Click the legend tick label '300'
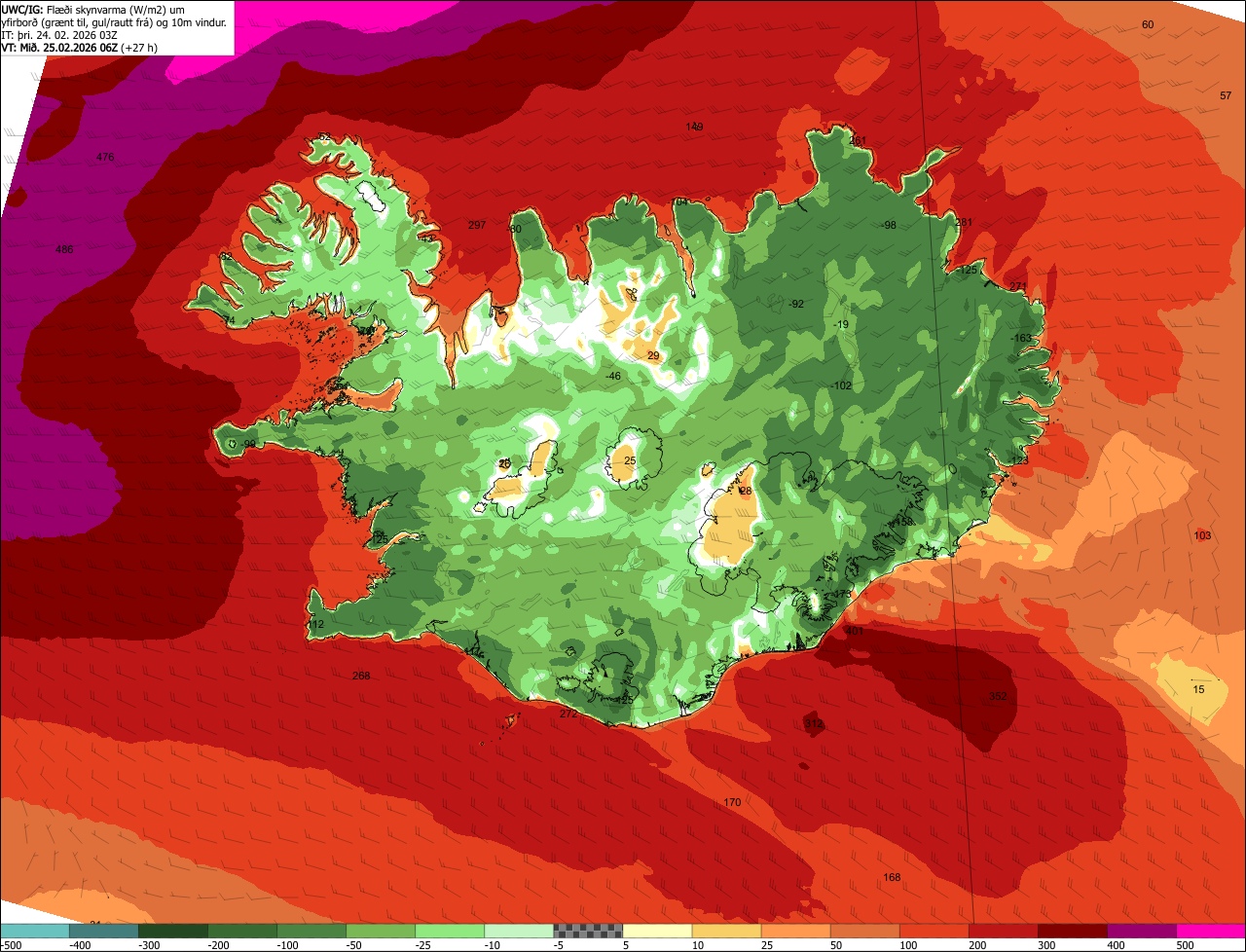1246x952 pixels. click(x=1048, y=945)
